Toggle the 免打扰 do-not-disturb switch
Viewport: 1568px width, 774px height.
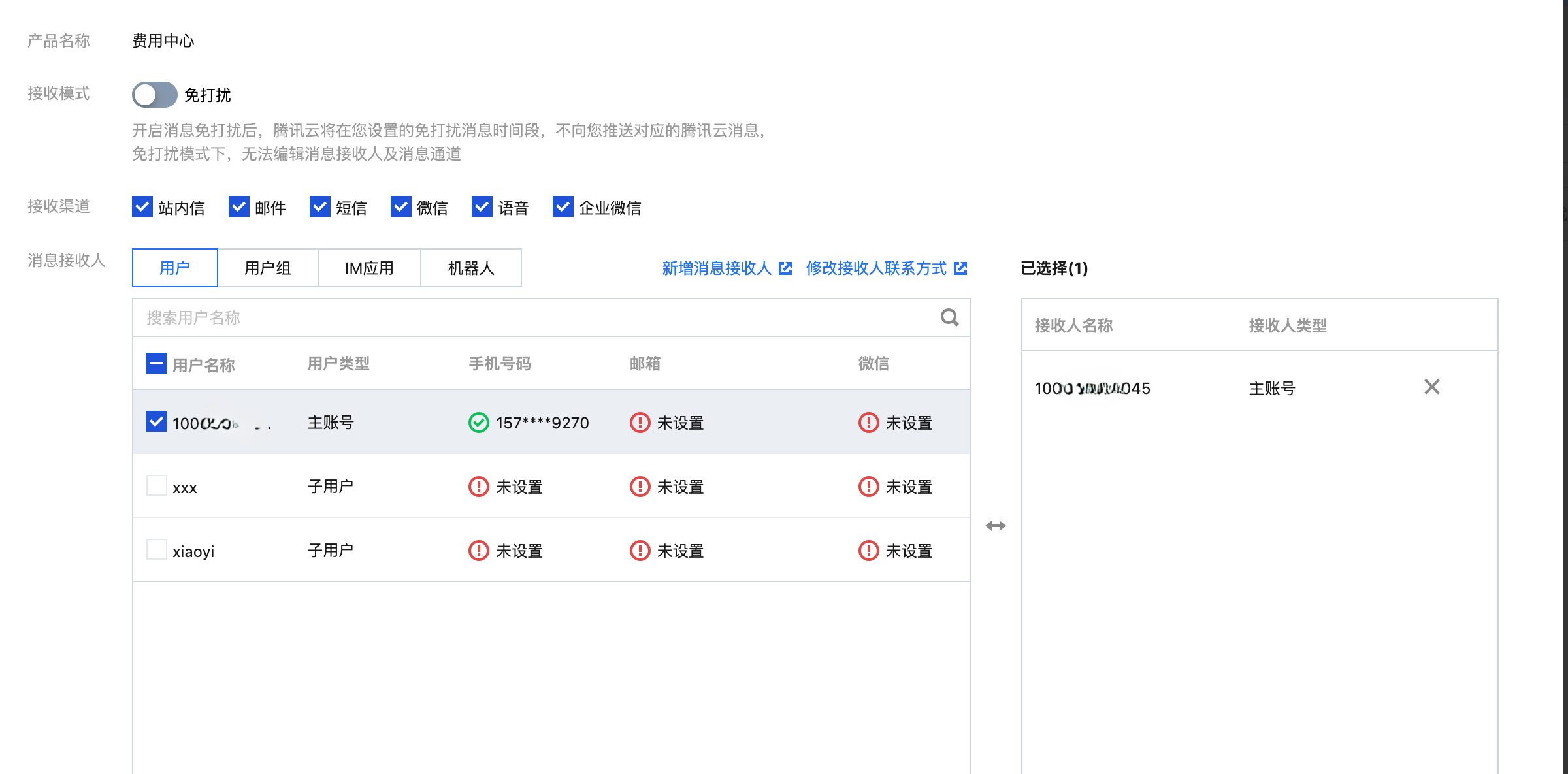point(155,95)
